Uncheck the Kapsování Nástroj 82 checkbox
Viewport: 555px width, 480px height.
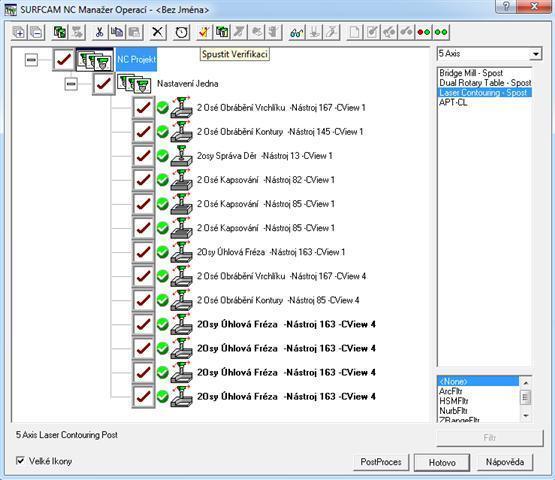143,180
